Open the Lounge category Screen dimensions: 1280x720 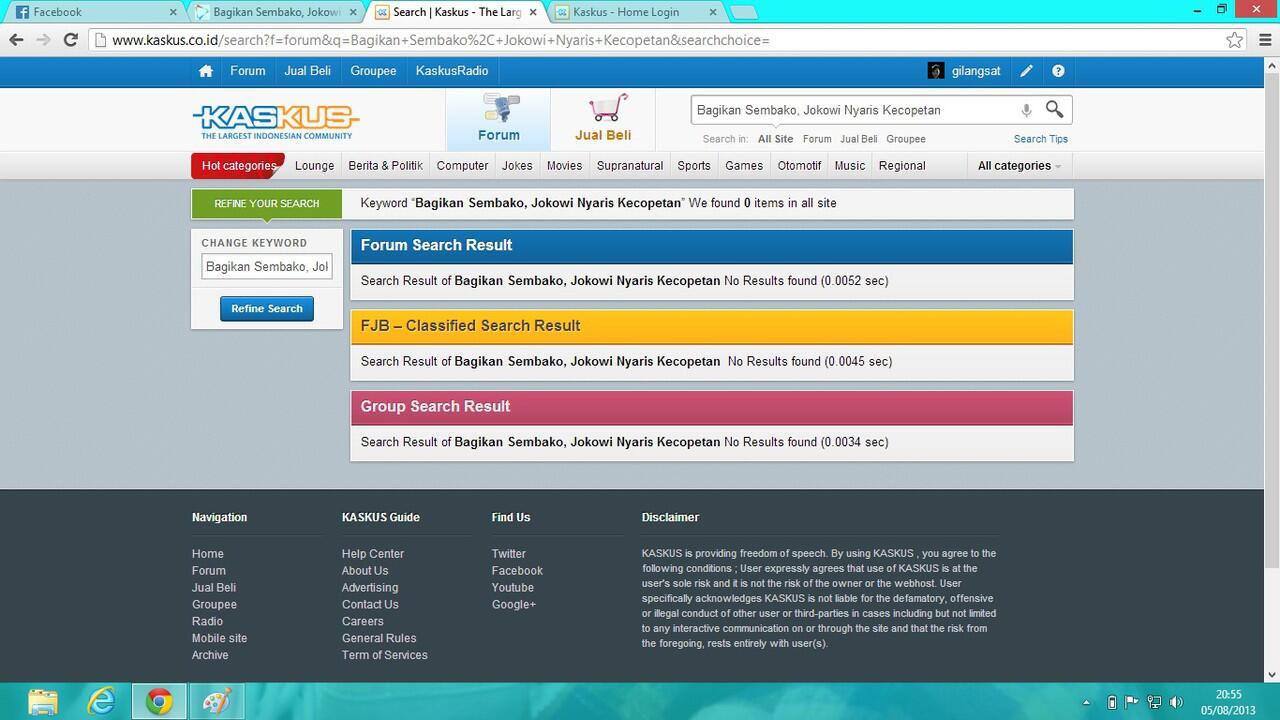point(315,166)
